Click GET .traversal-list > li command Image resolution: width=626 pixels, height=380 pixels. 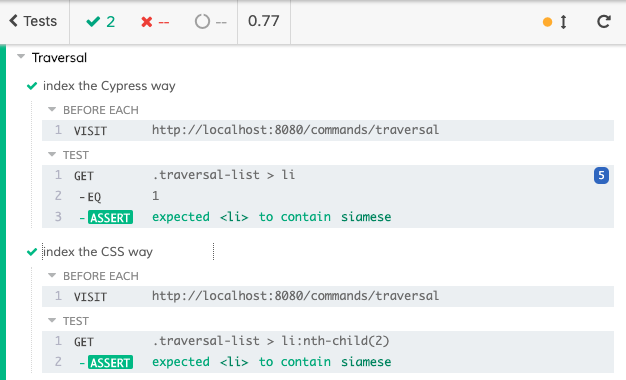[328, 176]
